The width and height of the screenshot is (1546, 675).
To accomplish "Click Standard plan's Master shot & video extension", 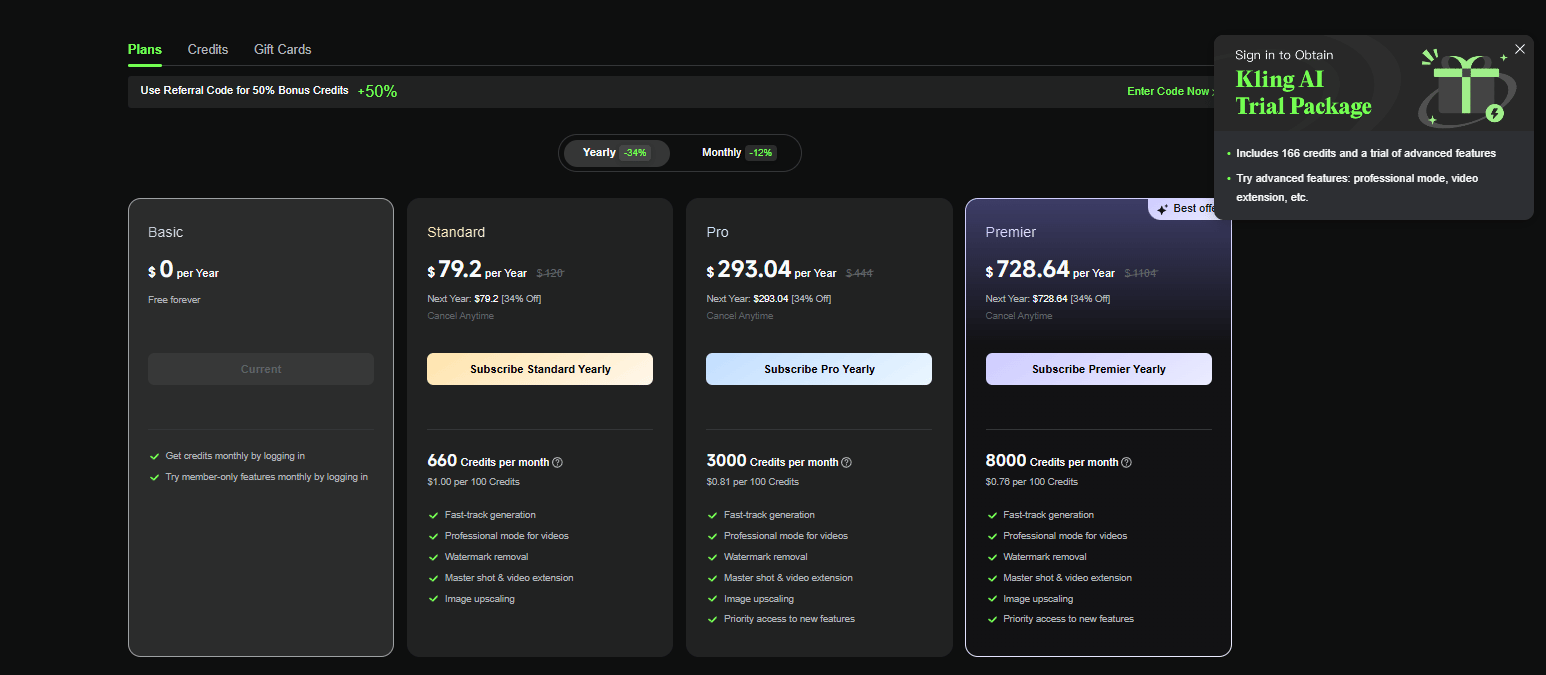I will pyautogui.click(x=509, y=578).
